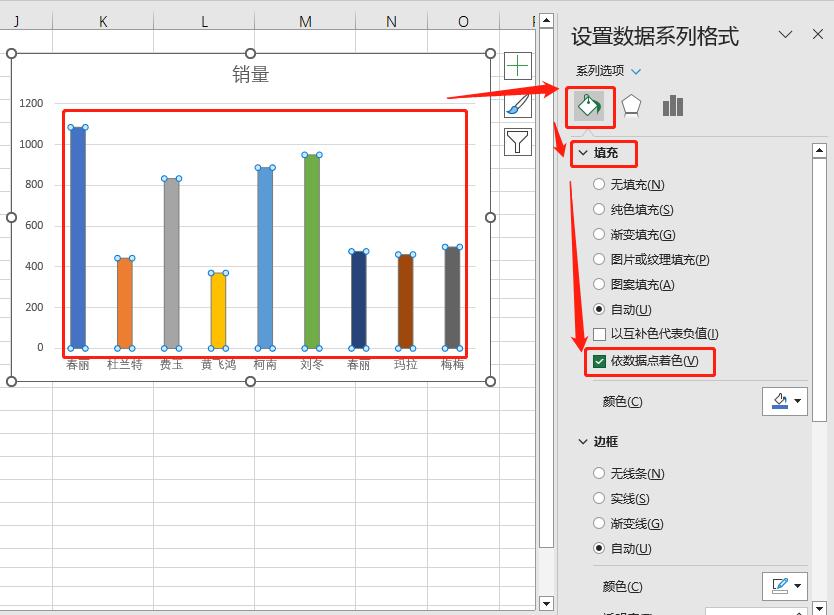Click the gray bar for 费玉
Image resolution: width=834 pixels, height=615 pixels.
tap(172, 263)
